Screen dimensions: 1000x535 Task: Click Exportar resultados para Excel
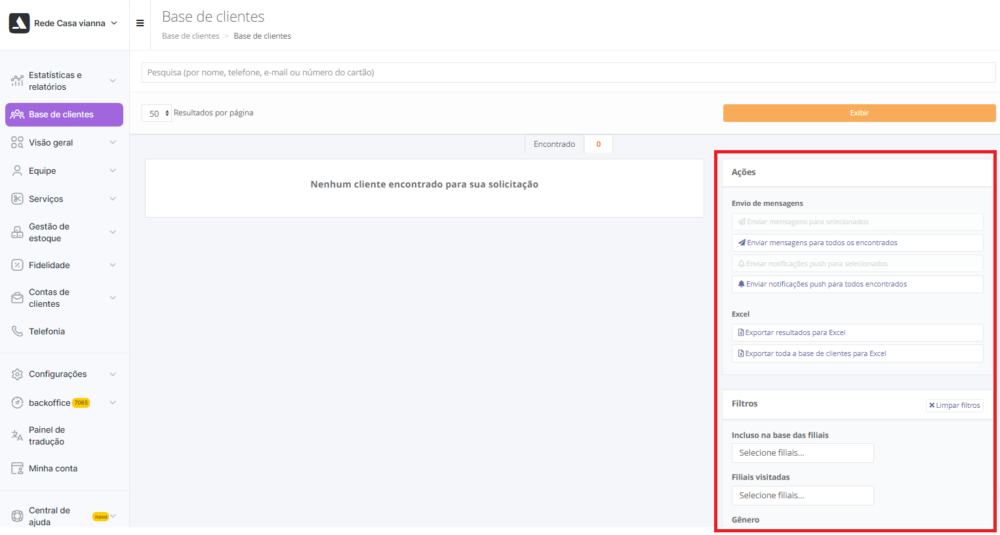858,333
